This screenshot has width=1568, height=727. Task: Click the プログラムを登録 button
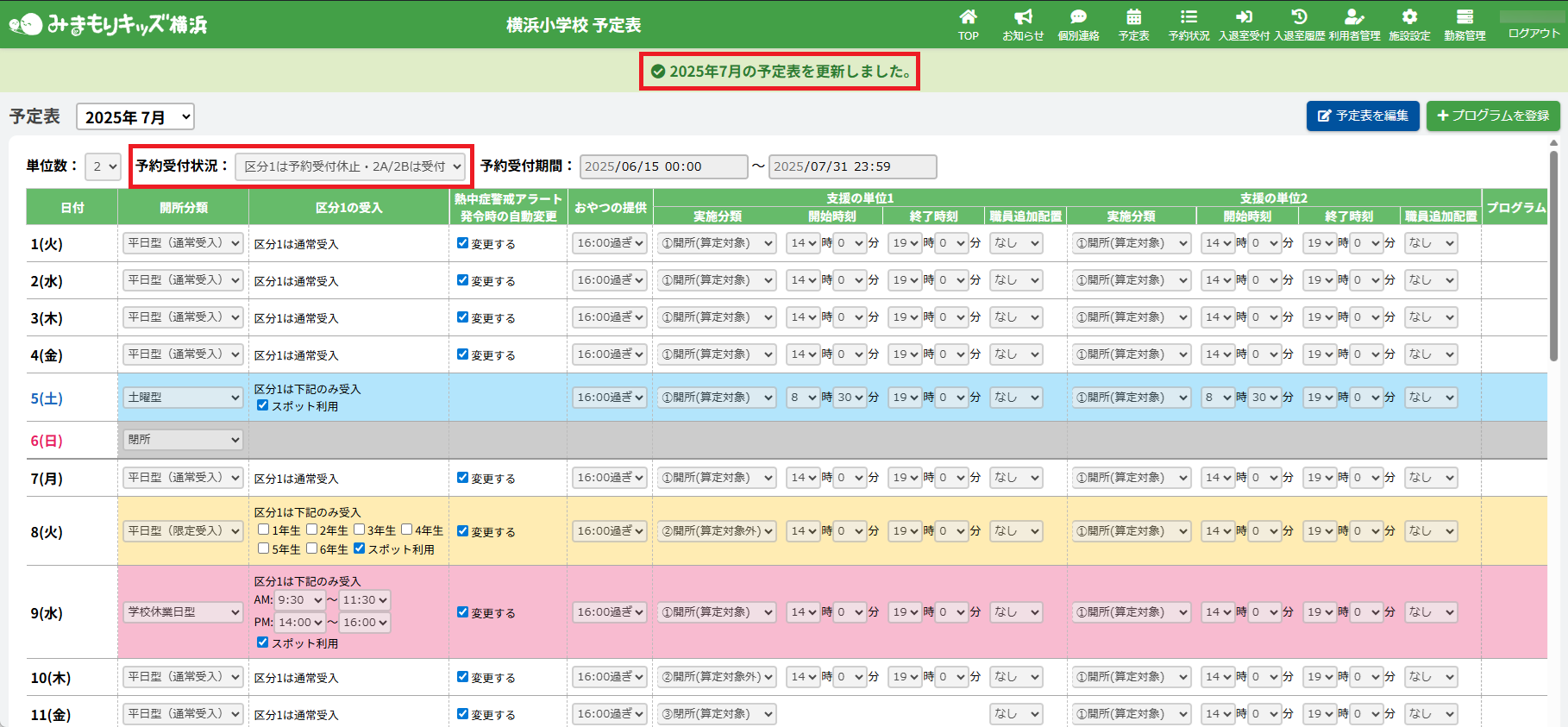coord(1492,116)
